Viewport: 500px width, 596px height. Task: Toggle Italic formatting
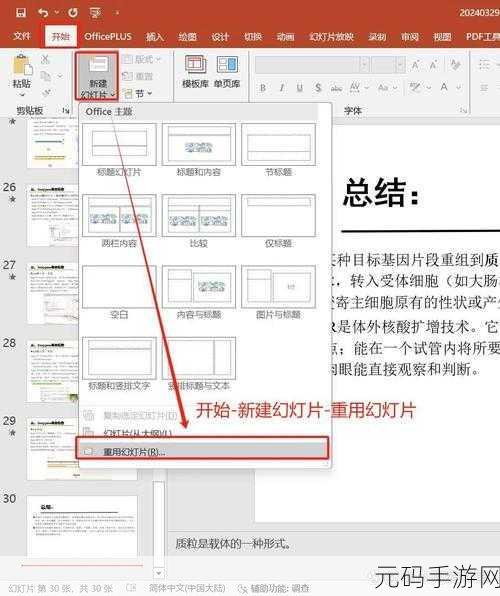tap(281, 88)
